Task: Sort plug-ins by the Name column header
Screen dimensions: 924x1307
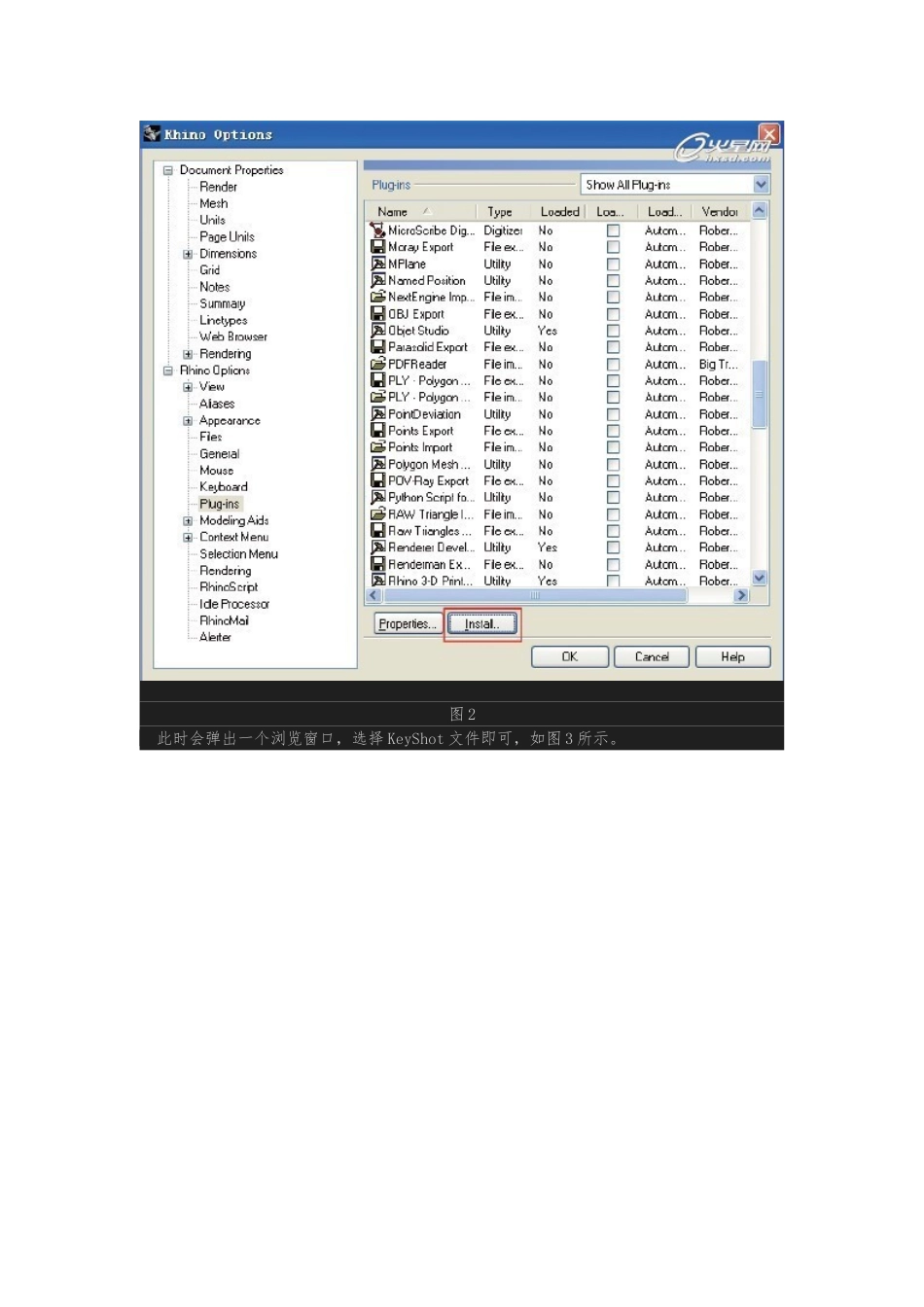Action: coord(420,211)
